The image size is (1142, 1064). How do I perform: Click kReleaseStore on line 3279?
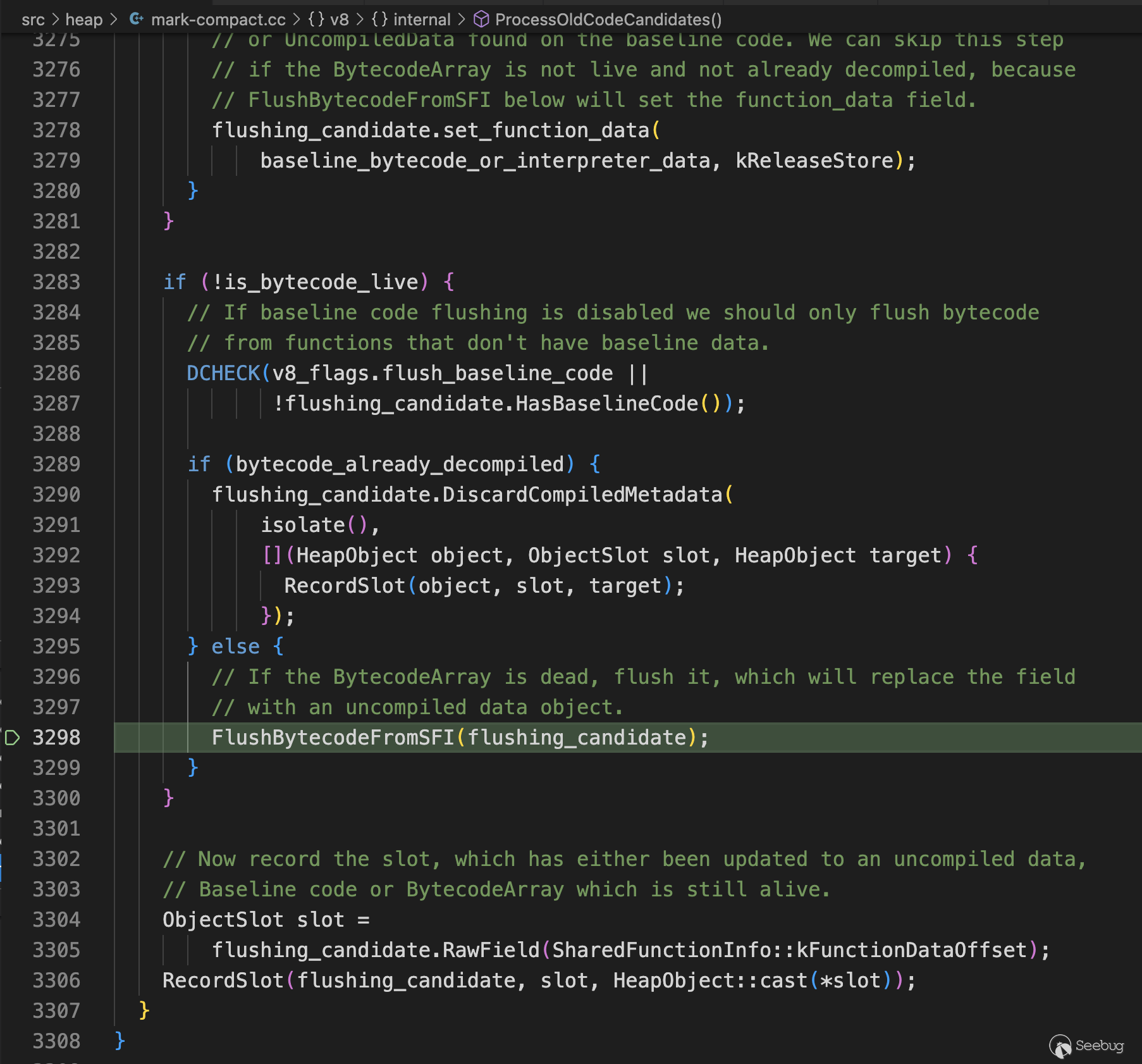814,161
